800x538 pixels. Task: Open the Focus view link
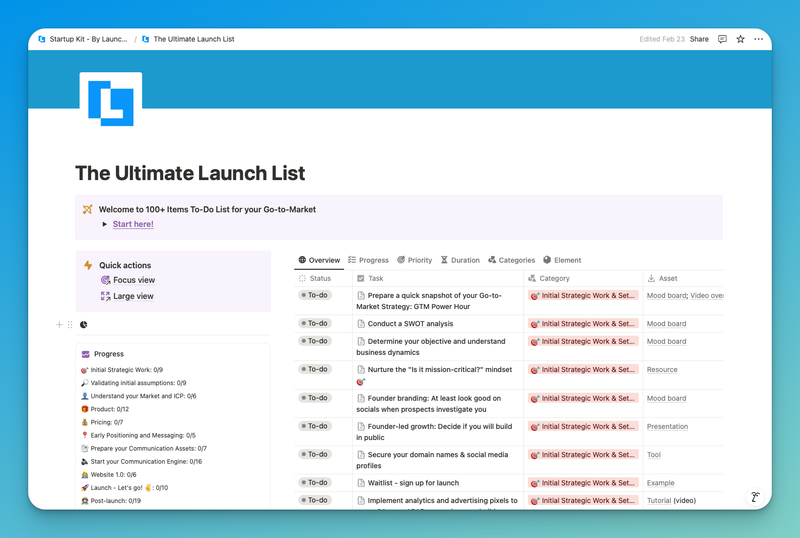pyautogui.click(x=134, y=280)
